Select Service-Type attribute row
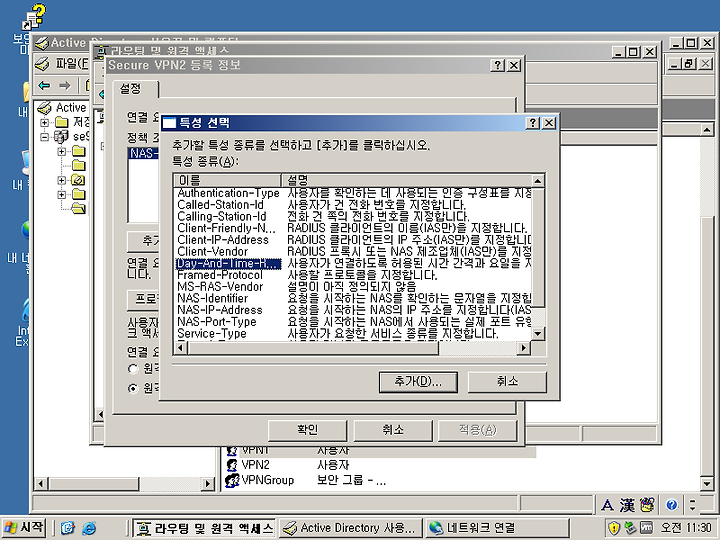Image resolution: width=720 pixels, height=540 pixels. click(354, 334)
